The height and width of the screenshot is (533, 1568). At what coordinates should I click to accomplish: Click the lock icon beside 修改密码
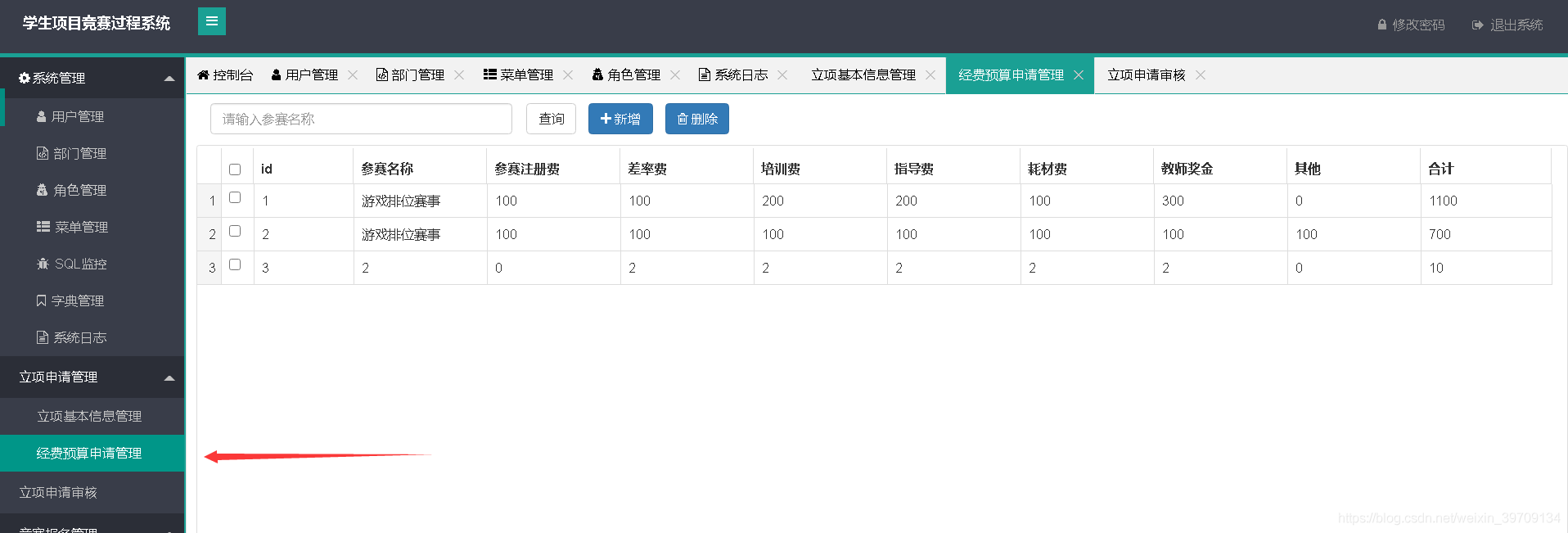click(1382, 25)
